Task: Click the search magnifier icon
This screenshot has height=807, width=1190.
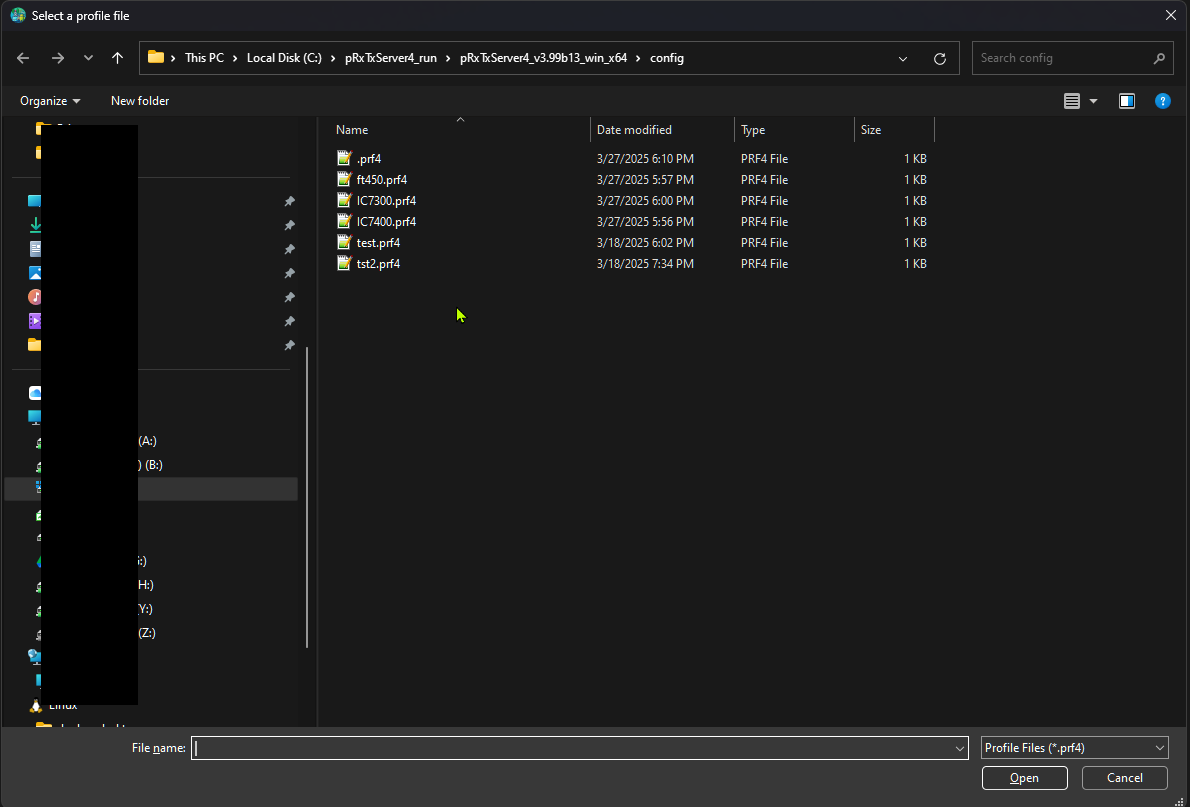Action: point(1159,58)
